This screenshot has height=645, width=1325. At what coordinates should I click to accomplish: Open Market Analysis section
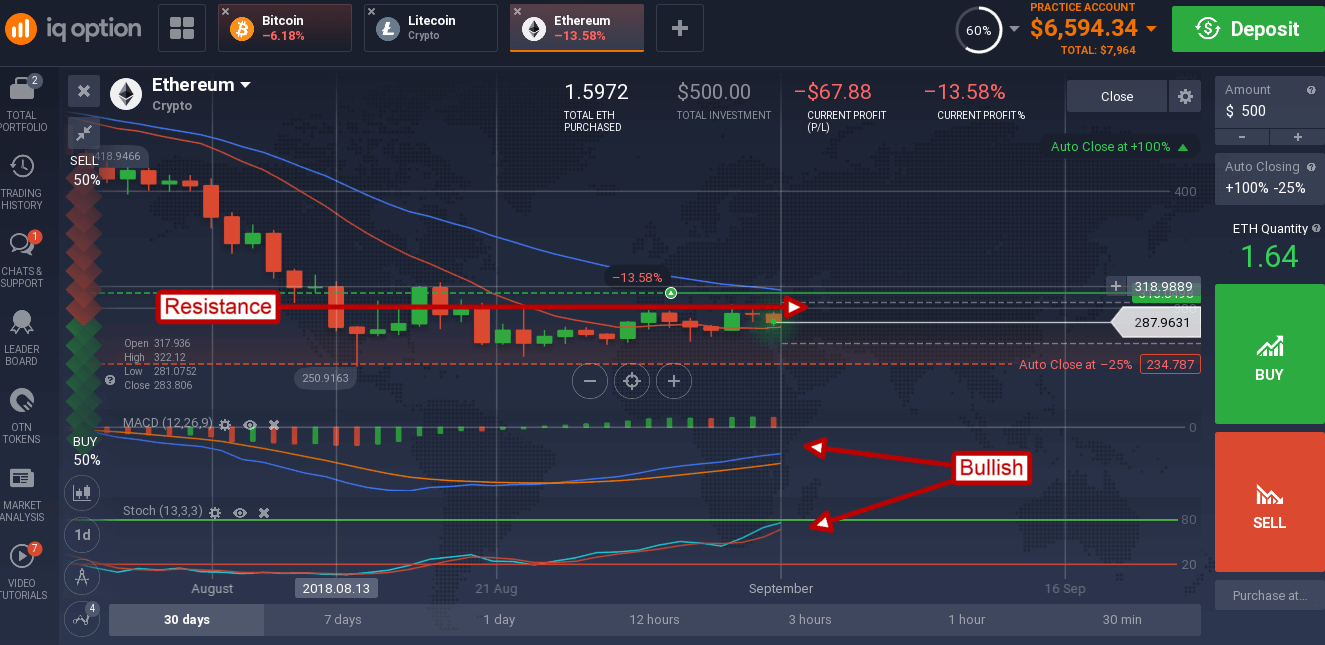coord(22,495)
